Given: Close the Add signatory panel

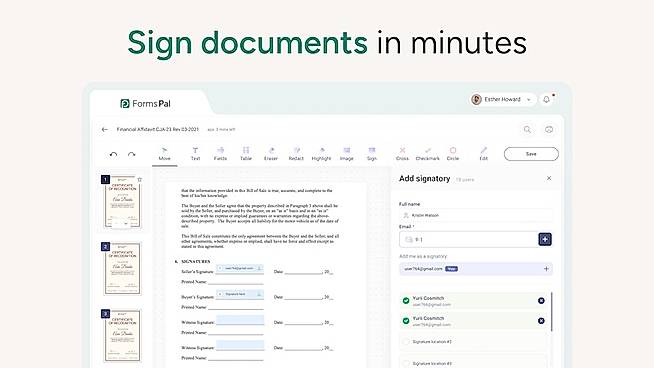Looking at the screenshot, I should pyautogui.click(x=549, y=178).
